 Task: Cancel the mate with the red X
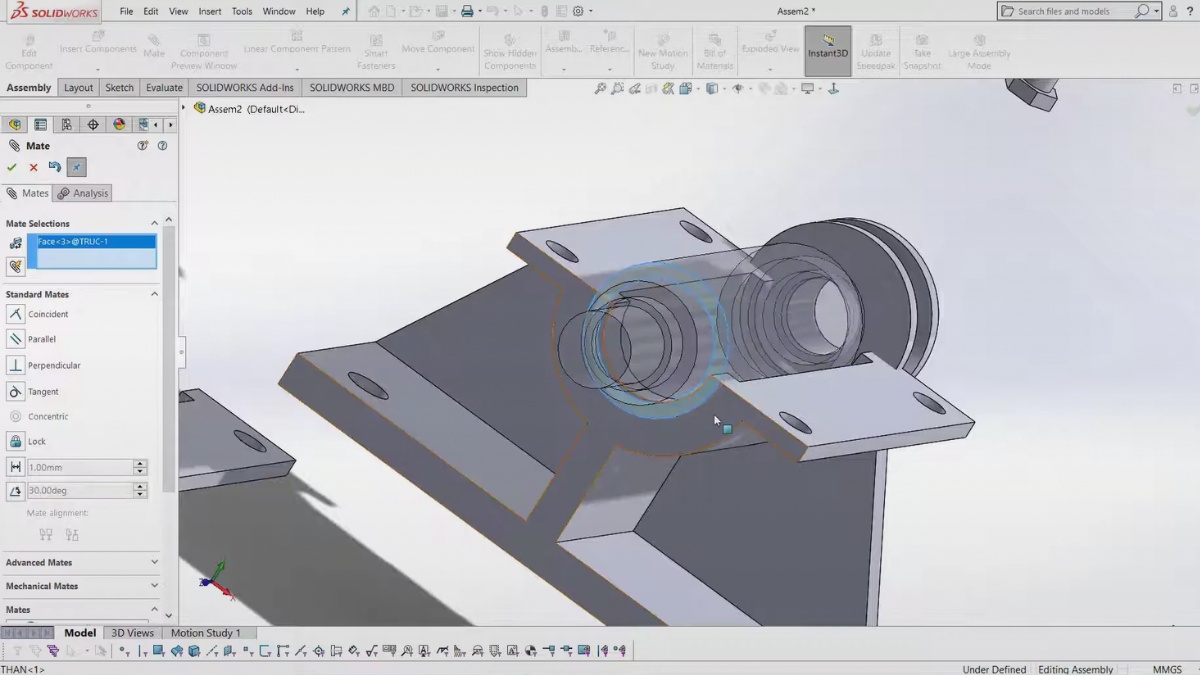(33, 167)
